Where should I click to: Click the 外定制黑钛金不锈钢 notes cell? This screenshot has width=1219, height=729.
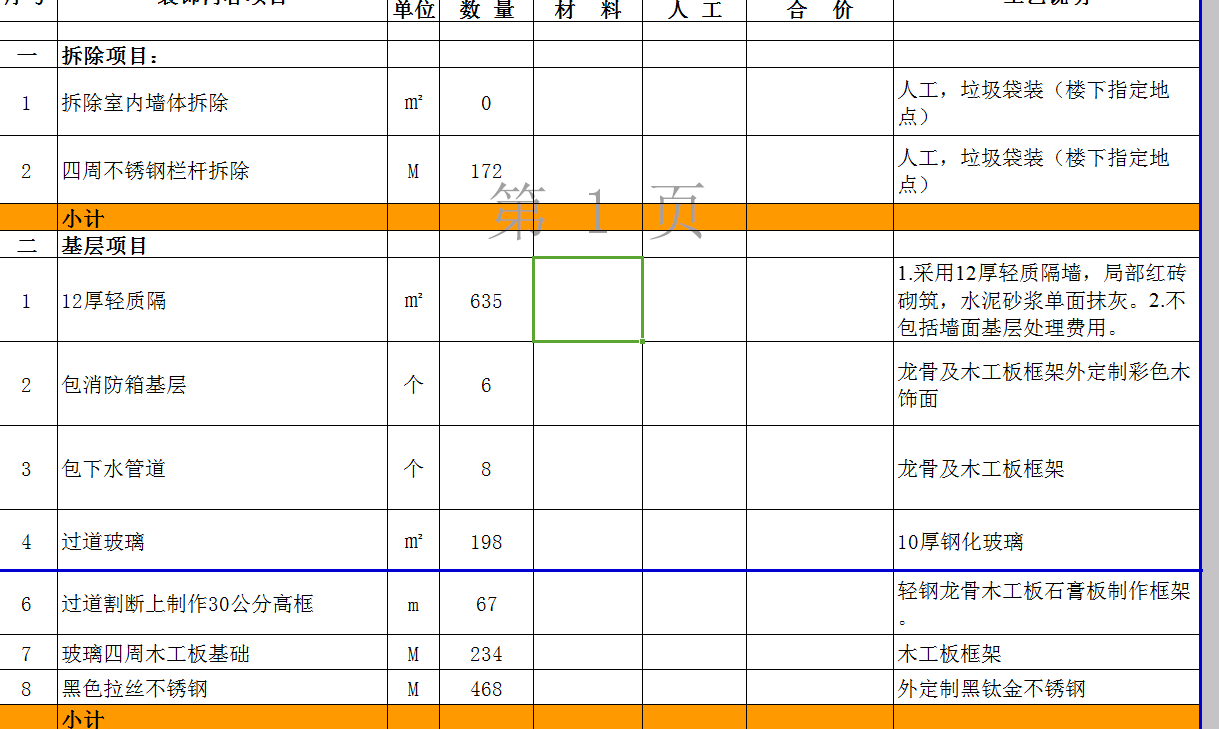[1046, 689]
